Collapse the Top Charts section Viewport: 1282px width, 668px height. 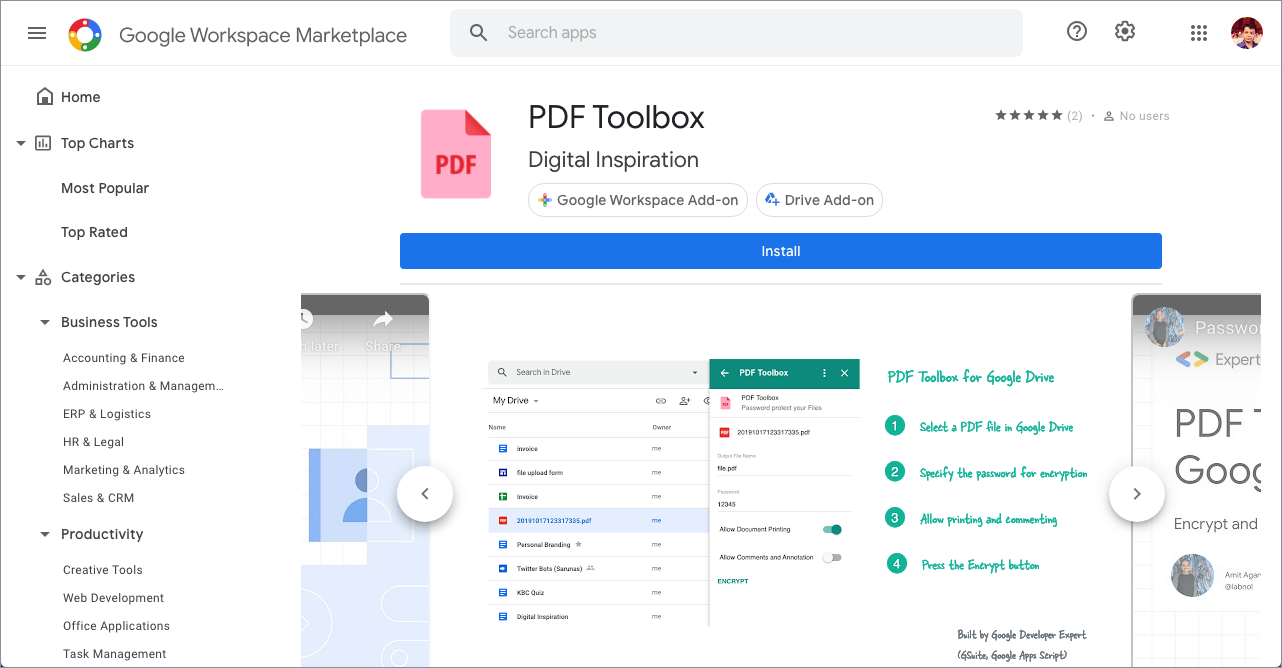pyautogui.click(x=21, y=143)
